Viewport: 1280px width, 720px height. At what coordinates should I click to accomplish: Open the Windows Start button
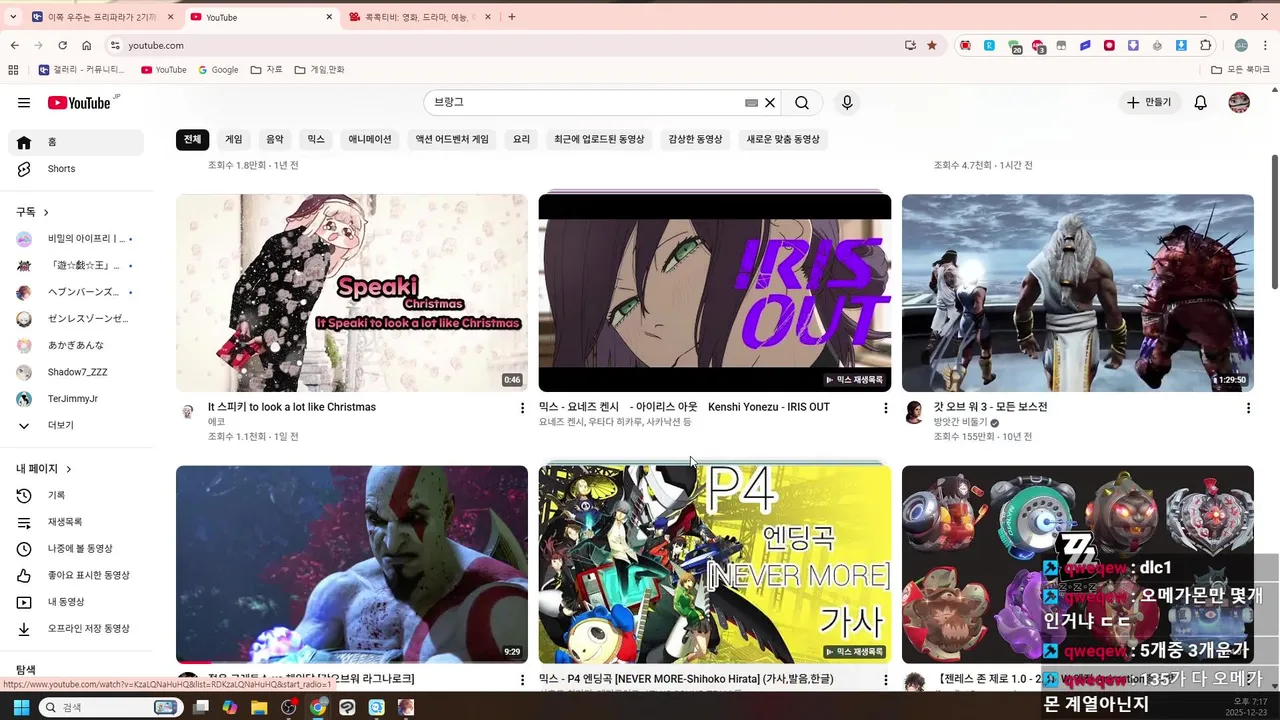(21, 707)
